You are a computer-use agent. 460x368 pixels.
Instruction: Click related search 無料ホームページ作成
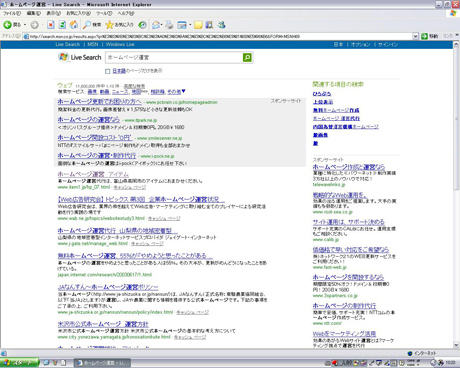[336, 110]
